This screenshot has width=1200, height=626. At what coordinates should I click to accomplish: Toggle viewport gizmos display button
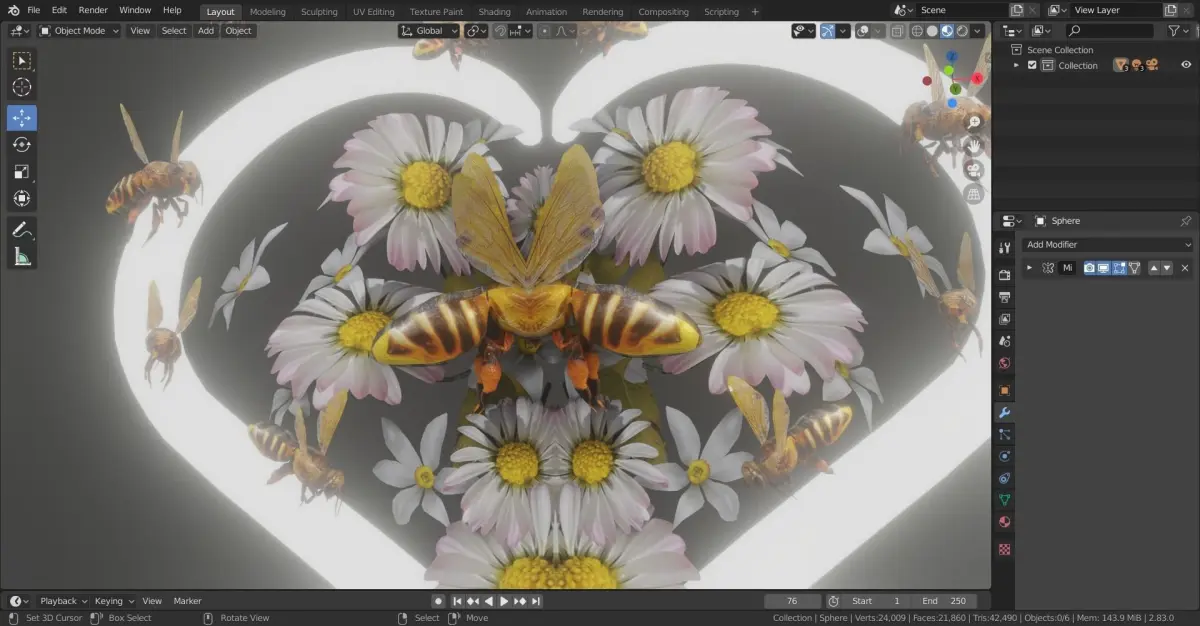click(x=828, y=31)
